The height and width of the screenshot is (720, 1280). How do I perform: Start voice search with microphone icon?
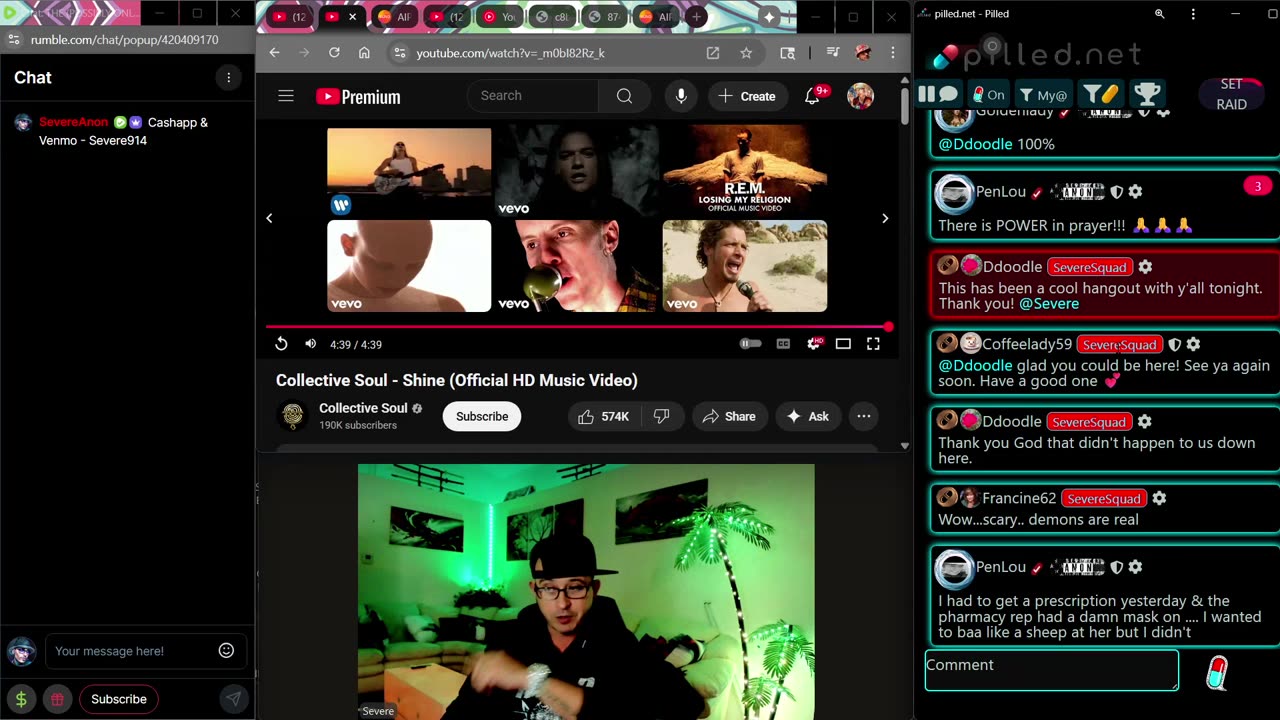681,96
